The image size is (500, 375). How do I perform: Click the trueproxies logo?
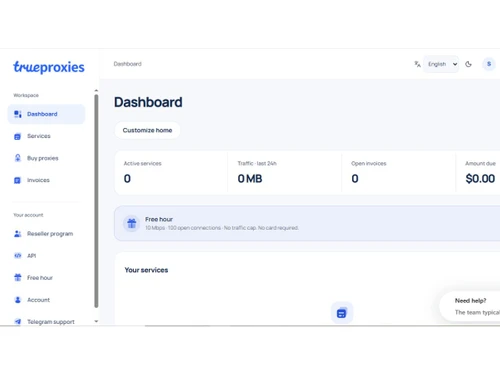pos(49,67)
